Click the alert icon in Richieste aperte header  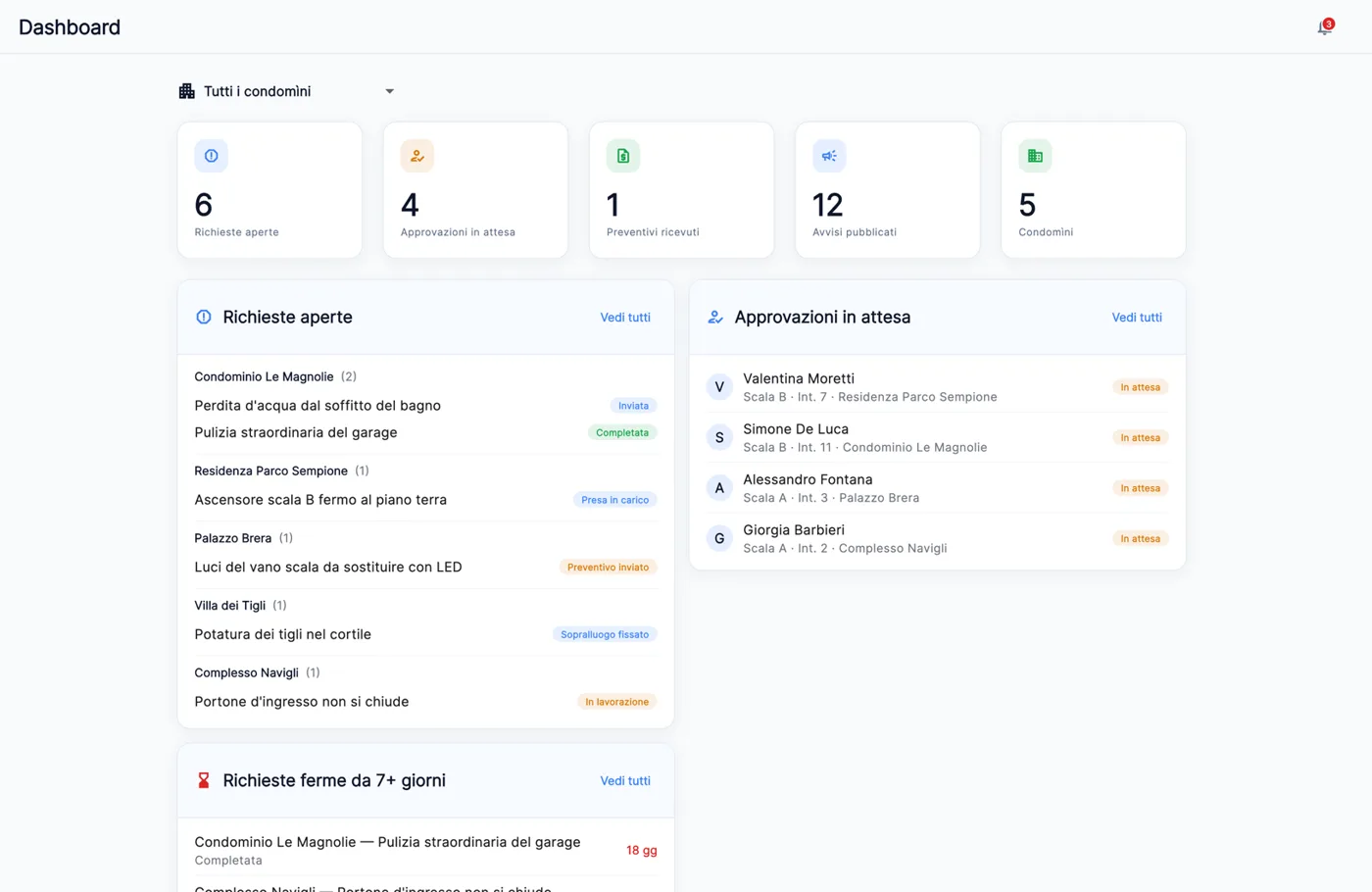click(x=204, y=317)
